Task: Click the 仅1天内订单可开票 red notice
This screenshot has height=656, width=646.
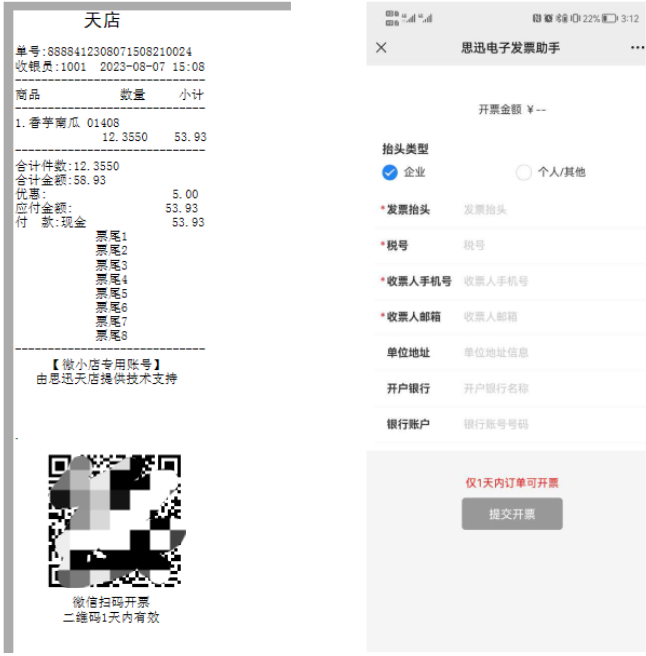Action: click(x=512, y=483)
